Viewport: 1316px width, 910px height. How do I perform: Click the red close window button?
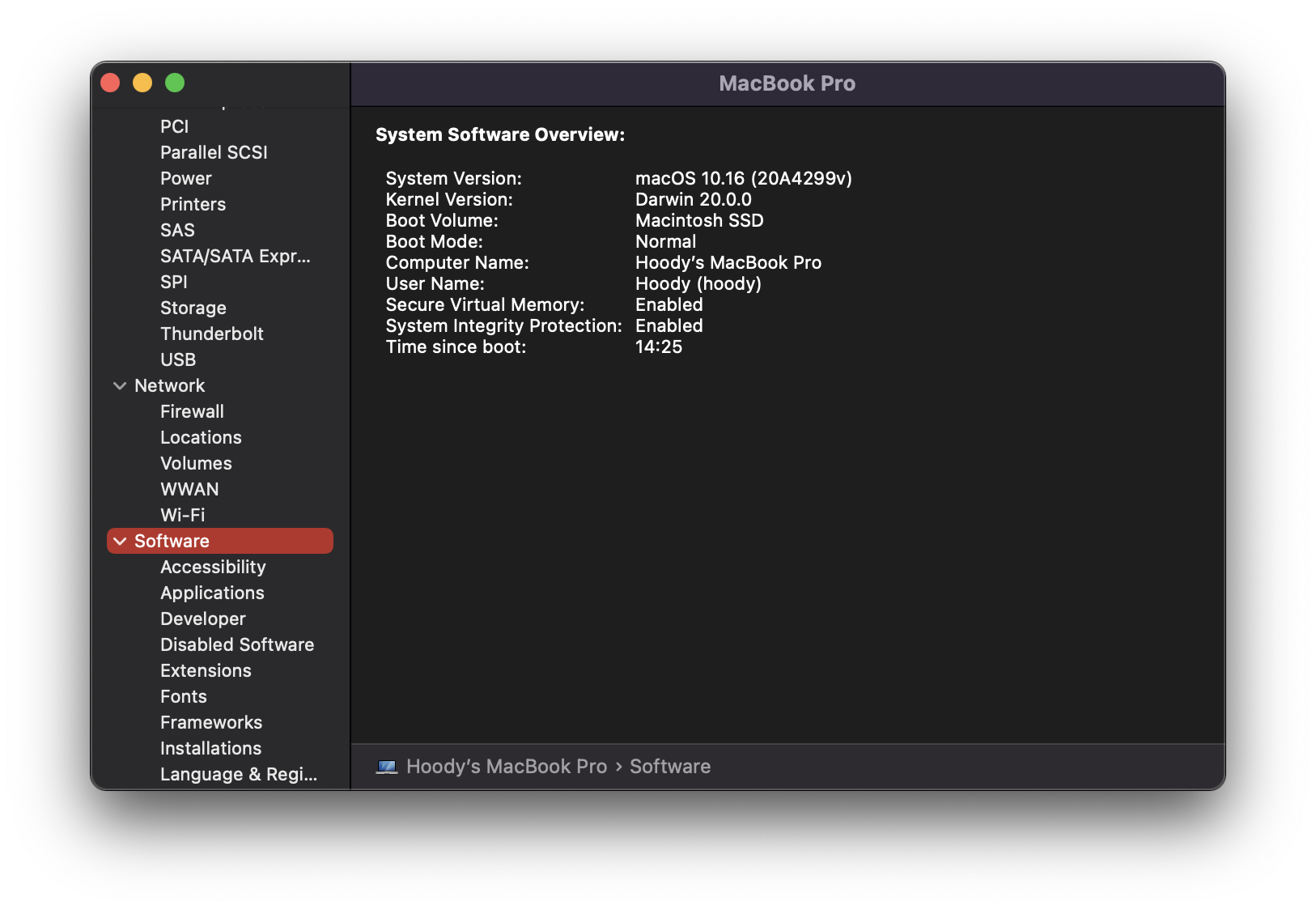point(110,83)
